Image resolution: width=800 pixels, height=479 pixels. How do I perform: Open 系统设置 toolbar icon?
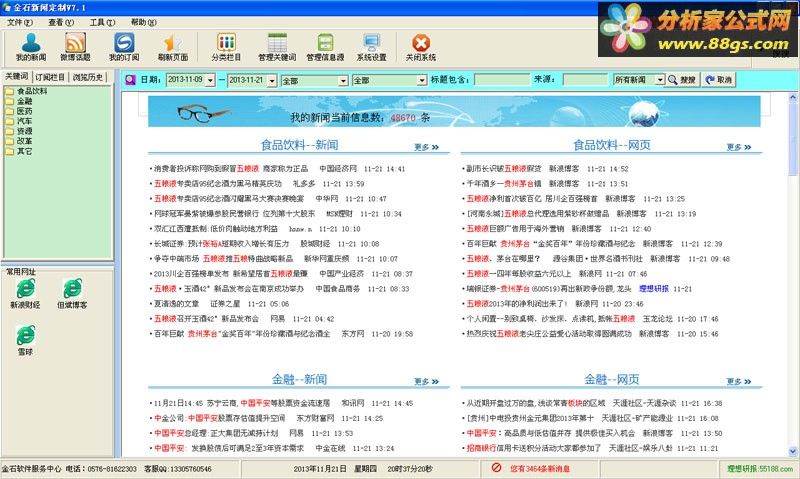pos(371,47)
